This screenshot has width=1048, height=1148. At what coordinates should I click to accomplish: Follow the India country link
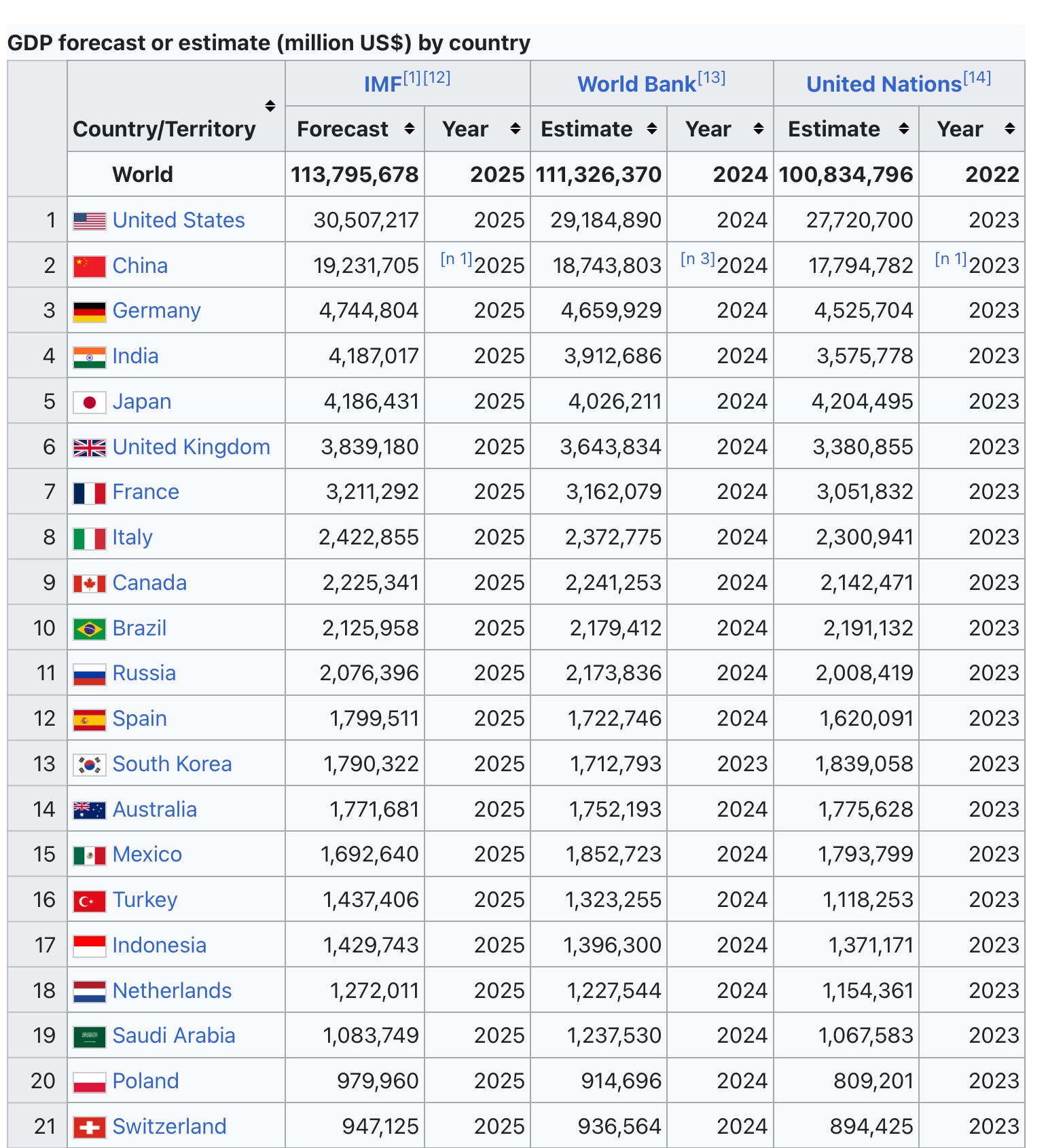pos(136,356)
